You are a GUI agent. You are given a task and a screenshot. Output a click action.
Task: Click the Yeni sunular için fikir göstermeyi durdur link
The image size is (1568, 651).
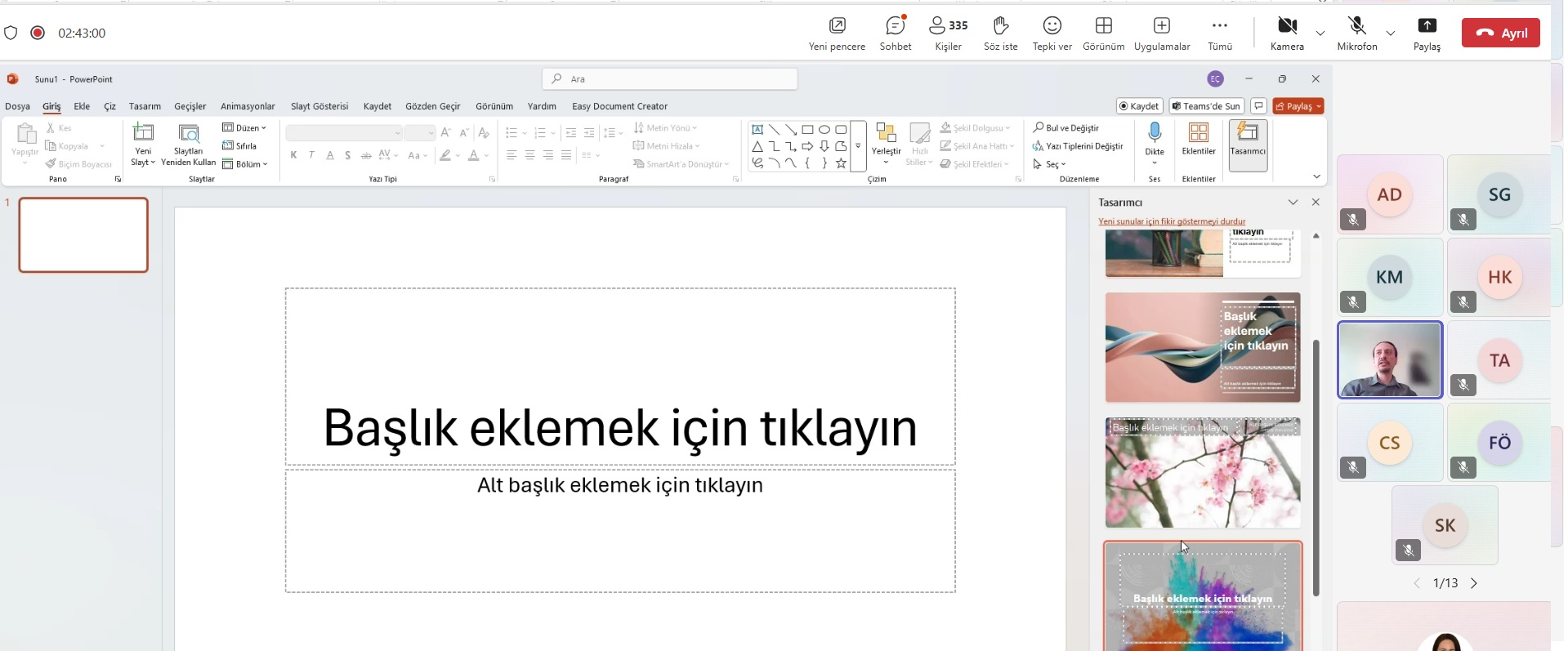pos(1172,221)
